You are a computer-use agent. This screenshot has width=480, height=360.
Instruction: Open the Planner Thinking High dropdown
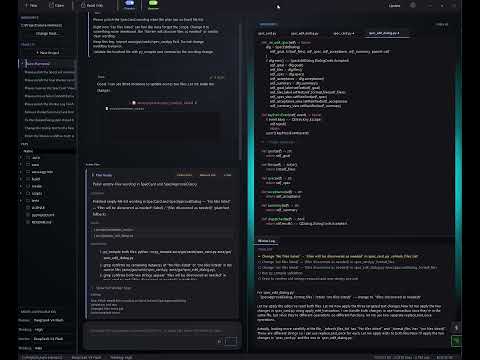tap(39, 330)
